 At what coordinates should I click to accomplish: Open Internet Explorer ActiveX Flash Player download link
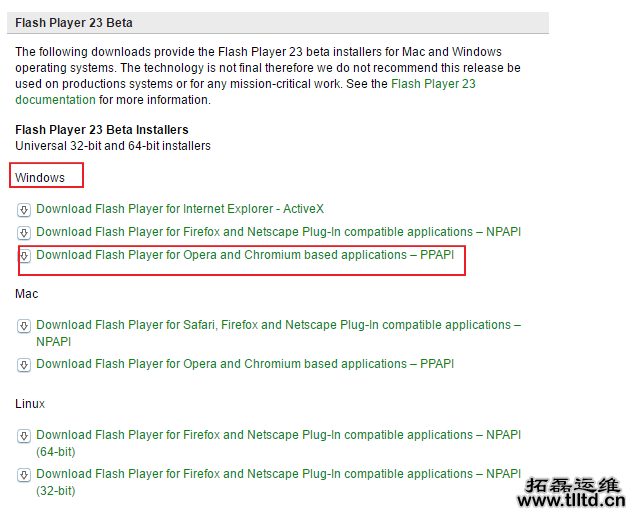pos(180,209)
